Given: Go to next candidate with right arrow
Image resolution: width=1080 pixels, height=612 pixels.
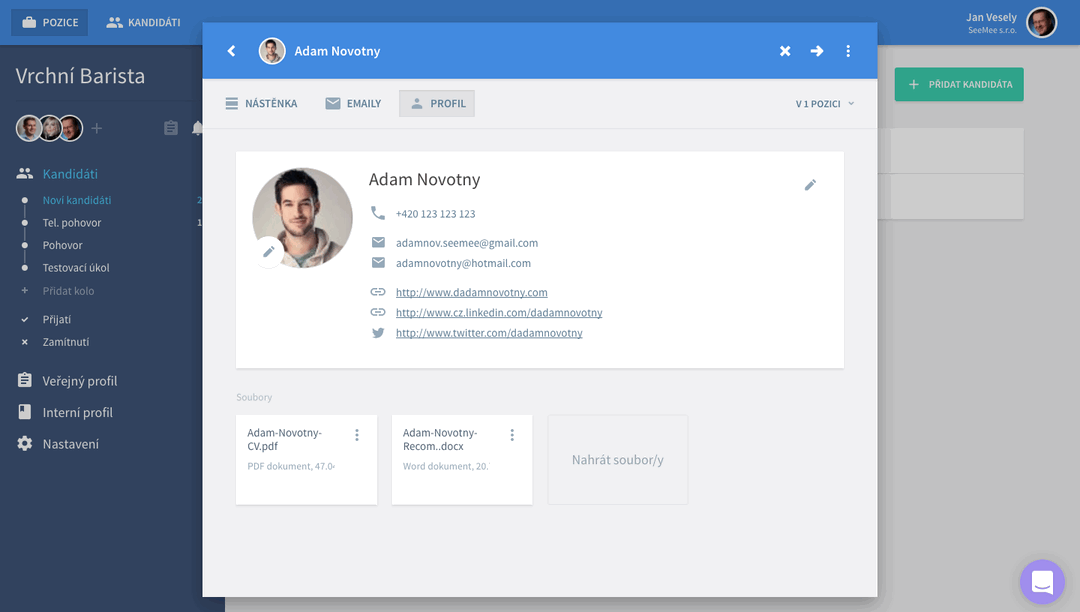Looking at the screenshot, I should 816,51.
